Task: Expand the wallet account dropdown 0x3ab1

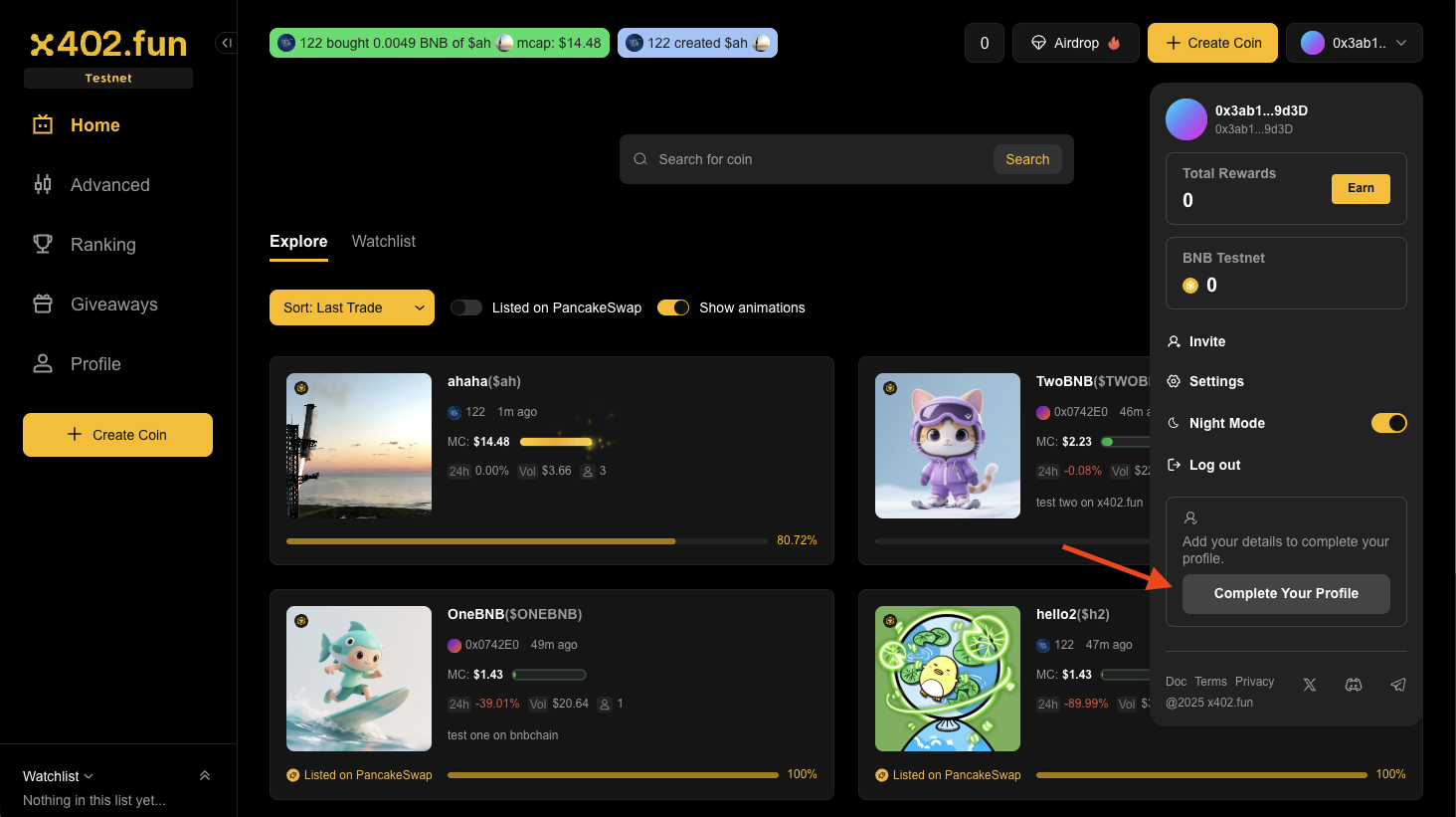Action: [x=1354, y=43]
